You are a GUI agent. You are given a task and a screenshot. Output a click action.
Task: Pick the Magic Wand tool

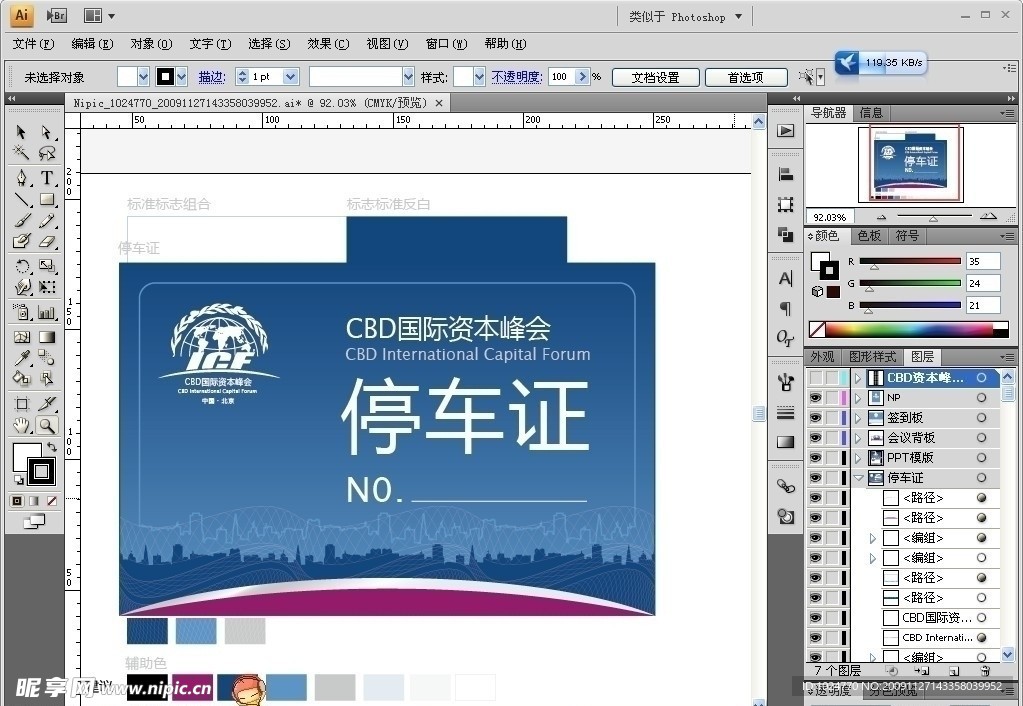(22, 153)
